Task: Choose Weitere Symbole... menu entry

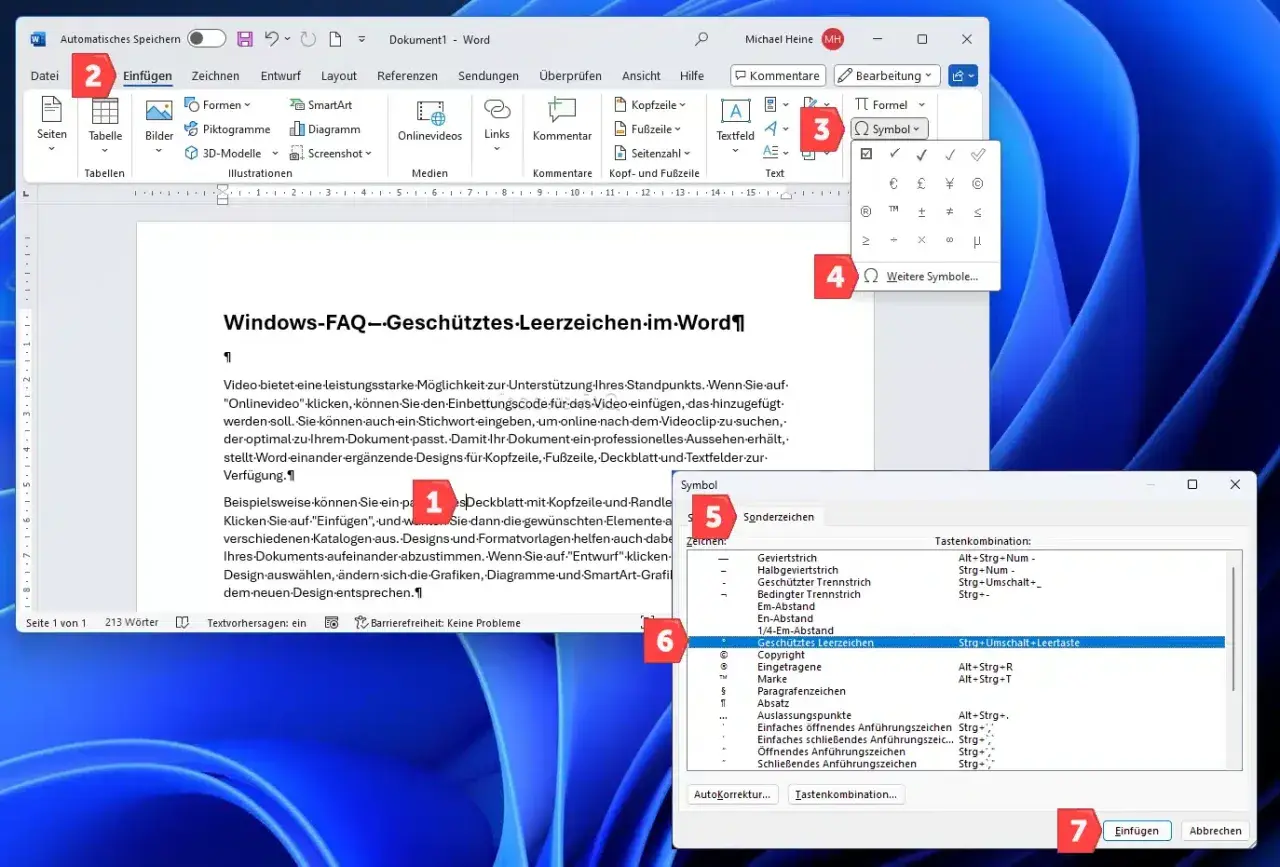Action: 925,276
